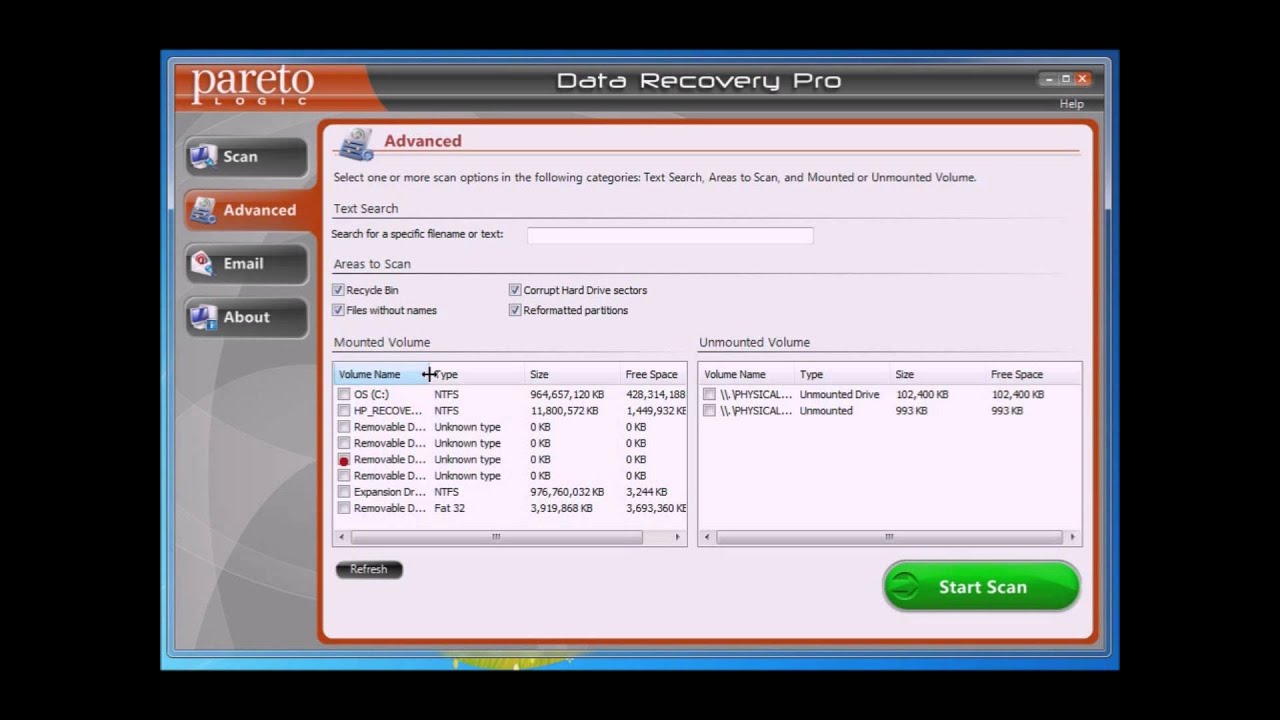The image size is (1280, 720).
Task: Close the Data Recovery Pro window
Action: click(x=1082, y=79)
